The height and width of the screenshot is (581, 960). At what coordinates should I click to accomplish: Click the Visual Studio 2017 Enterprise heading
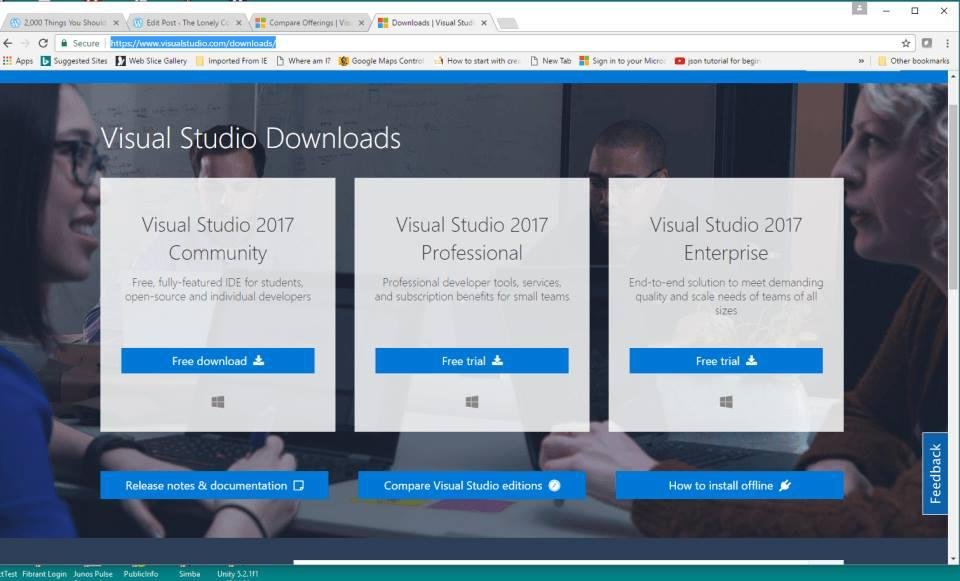[x=726, y=239]
